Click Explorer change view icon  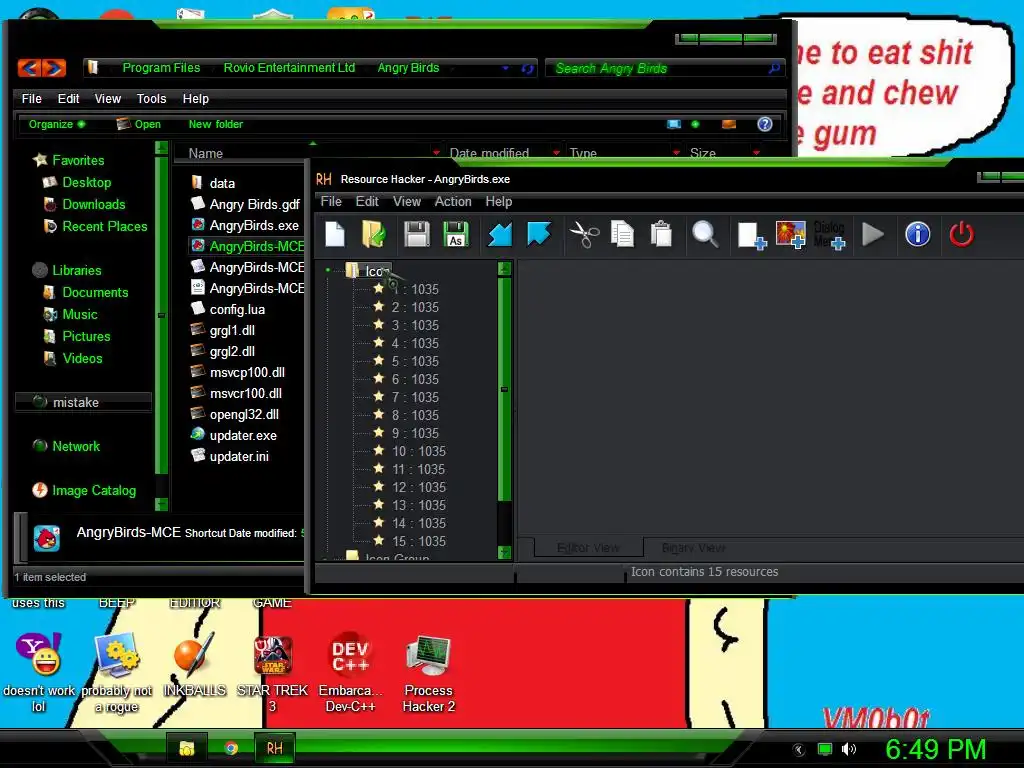tap(674, 124)
